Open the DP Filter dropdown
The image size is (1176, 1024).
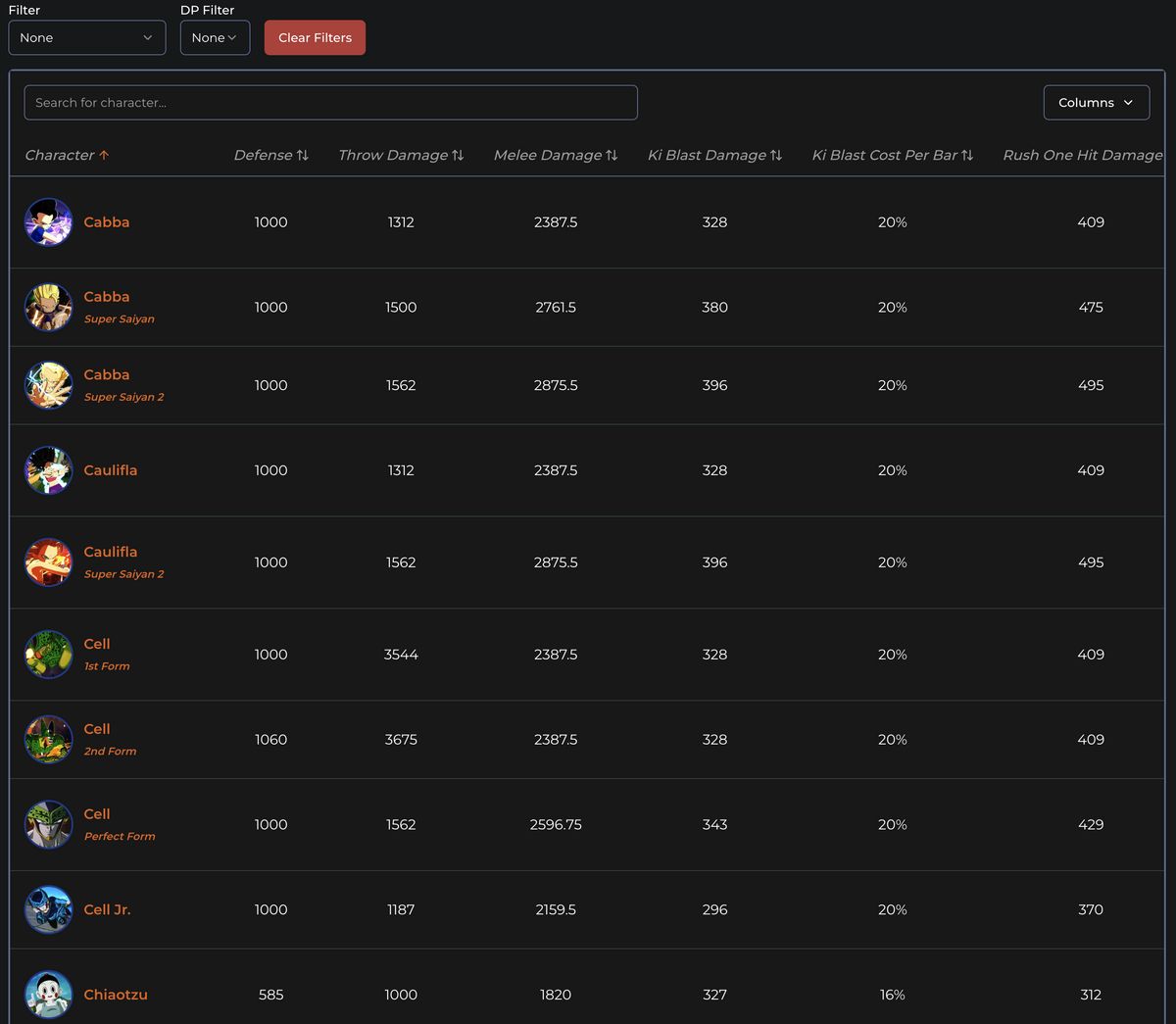215,37
